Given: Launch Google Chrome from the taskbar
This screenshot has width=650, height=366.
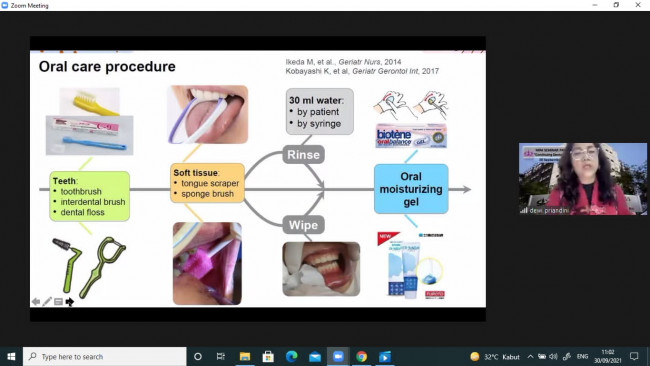Looking at the screenshot, I should (x=361, y=356).
